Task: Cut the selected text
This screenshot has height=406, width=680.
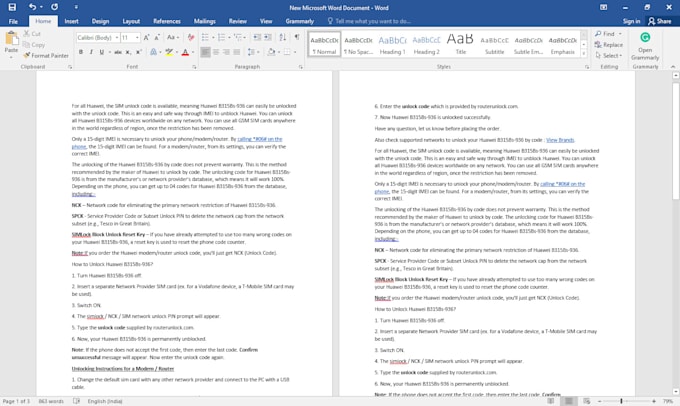Action: pyautogui.click(x=32, y=34)
